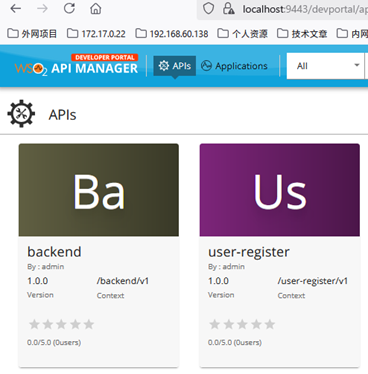Viewport: 368px width, 374px height.
Task: Click the backend API title link
Action: click(54, 252)
